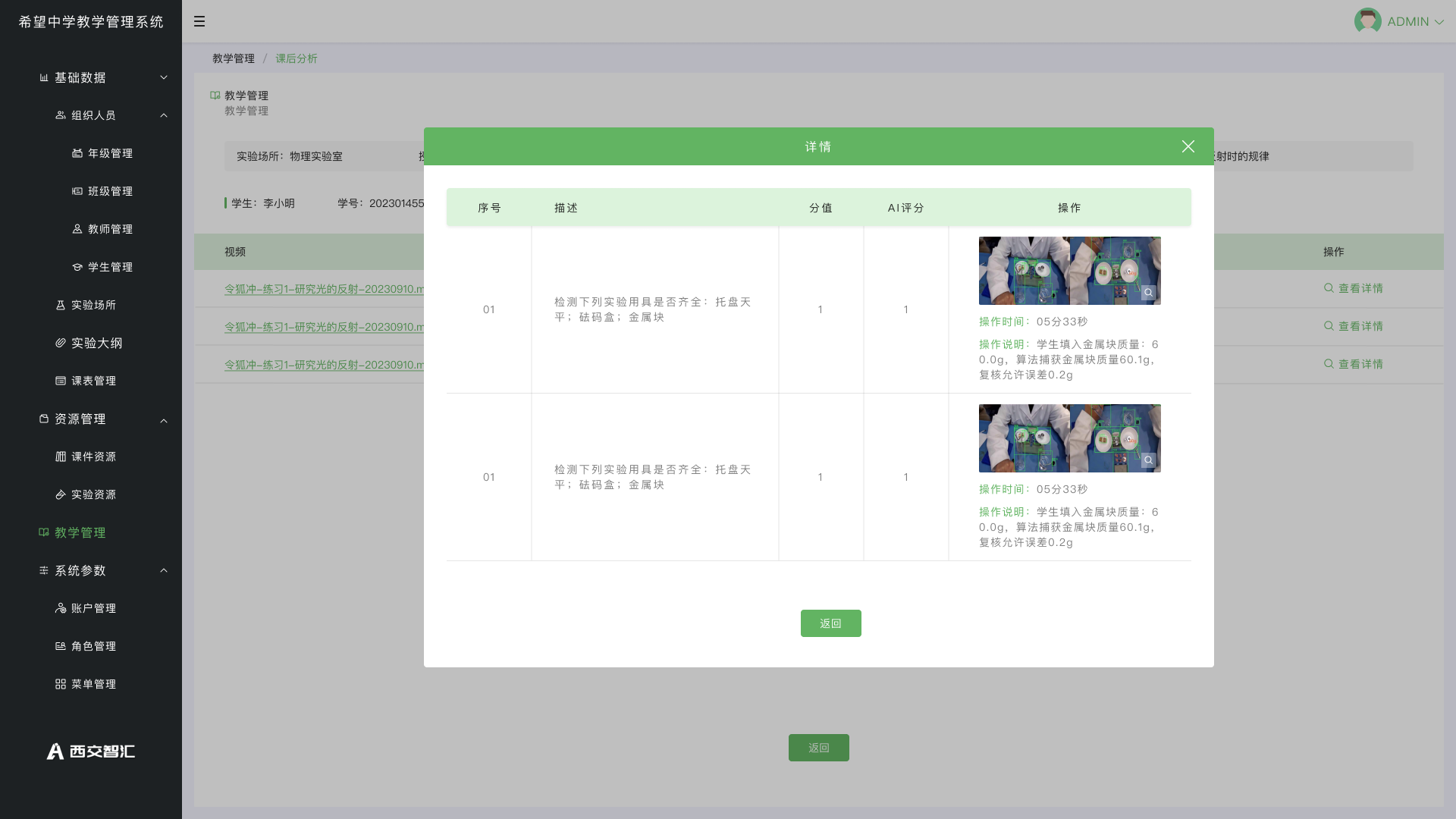Click the 组织人员 people icon
Screen dimensions: 1456x819
[61, 115]
